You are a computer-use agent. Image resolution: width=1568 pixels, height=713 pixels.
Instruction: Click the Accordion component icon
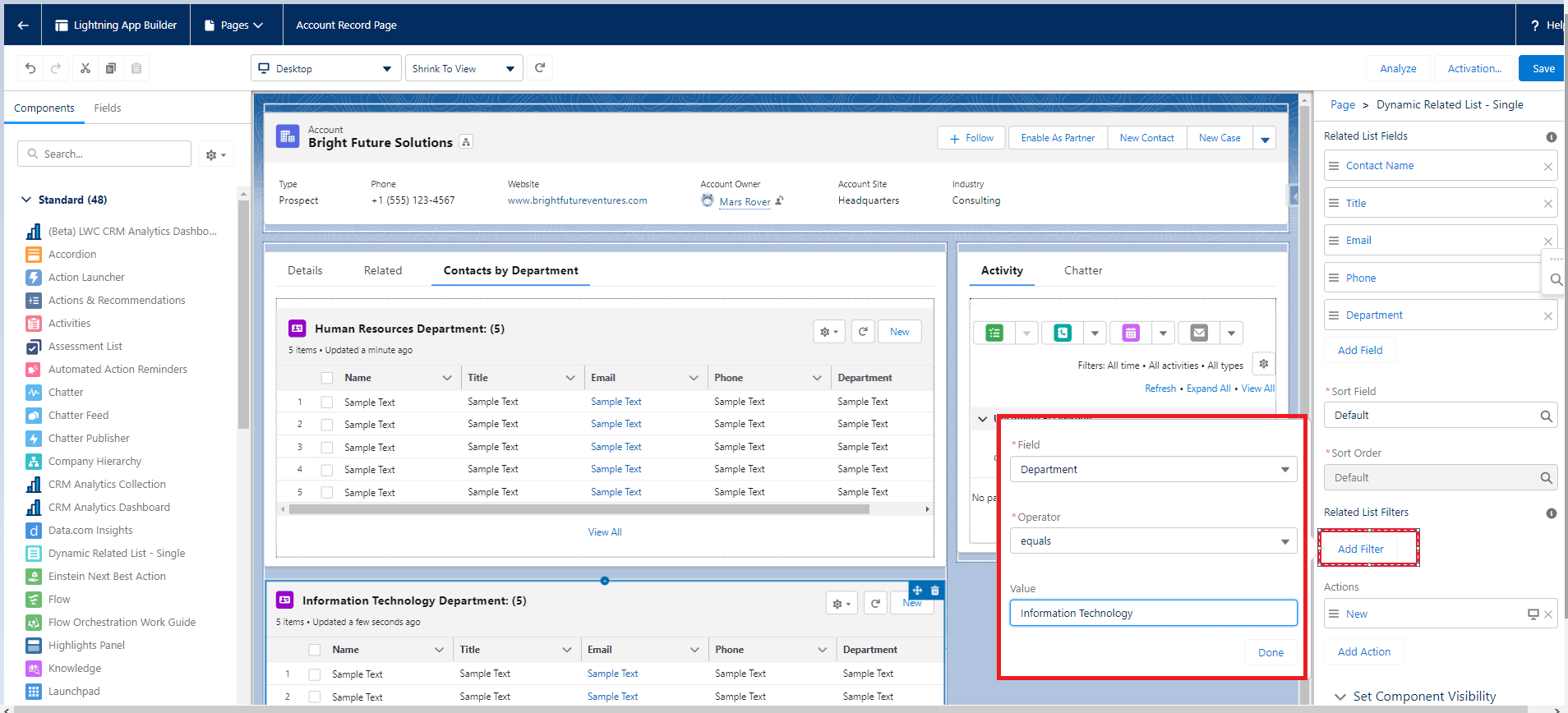[x=34, y=255]
